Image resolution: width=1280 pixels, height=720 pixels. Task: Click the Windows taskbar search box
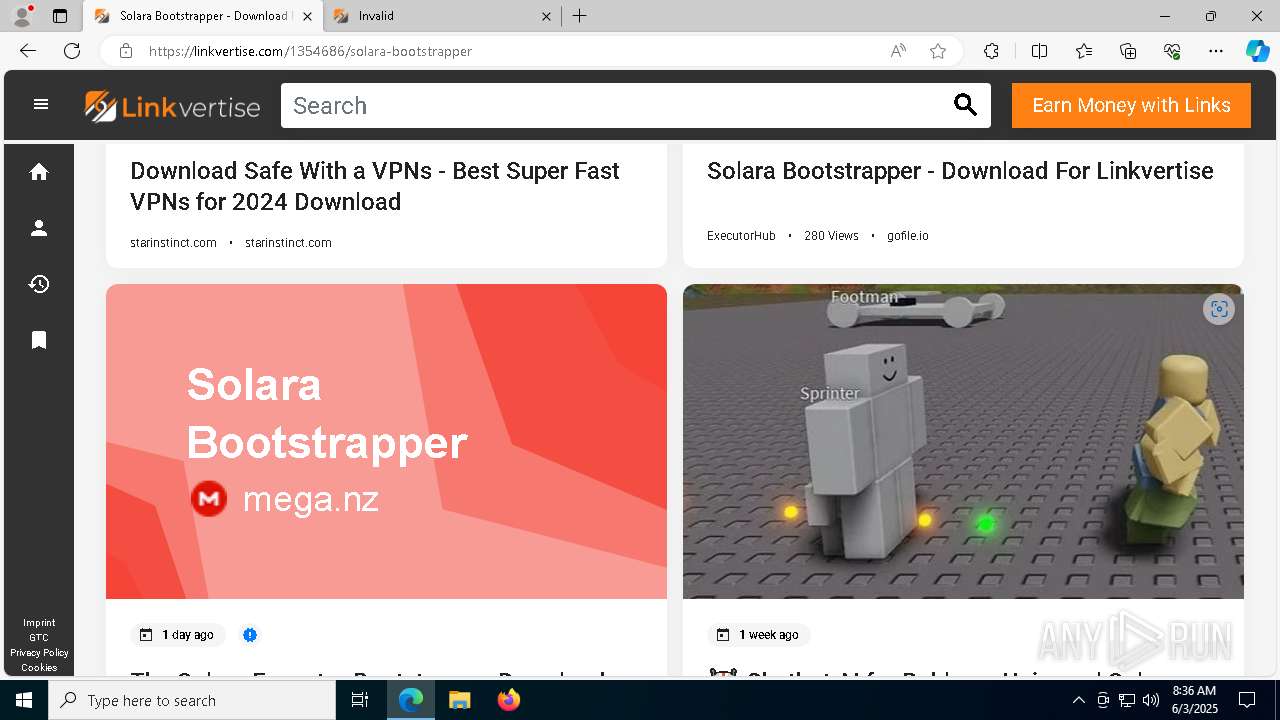tap(192, 700)
